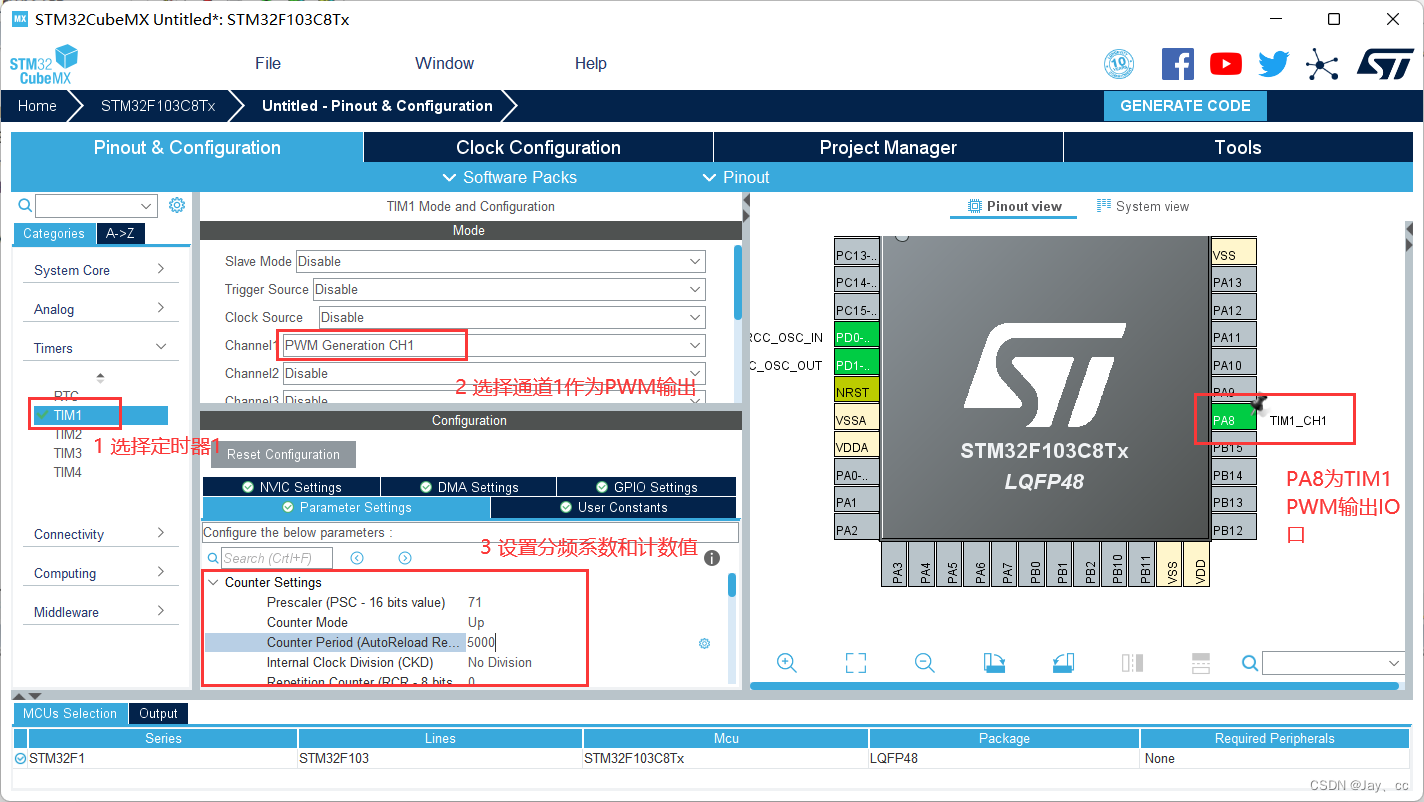Select the NRST pin on chip
Image resolution: width=1424 pixels, height=802 pixels.
pyautogui.click(x=857, y=392)
